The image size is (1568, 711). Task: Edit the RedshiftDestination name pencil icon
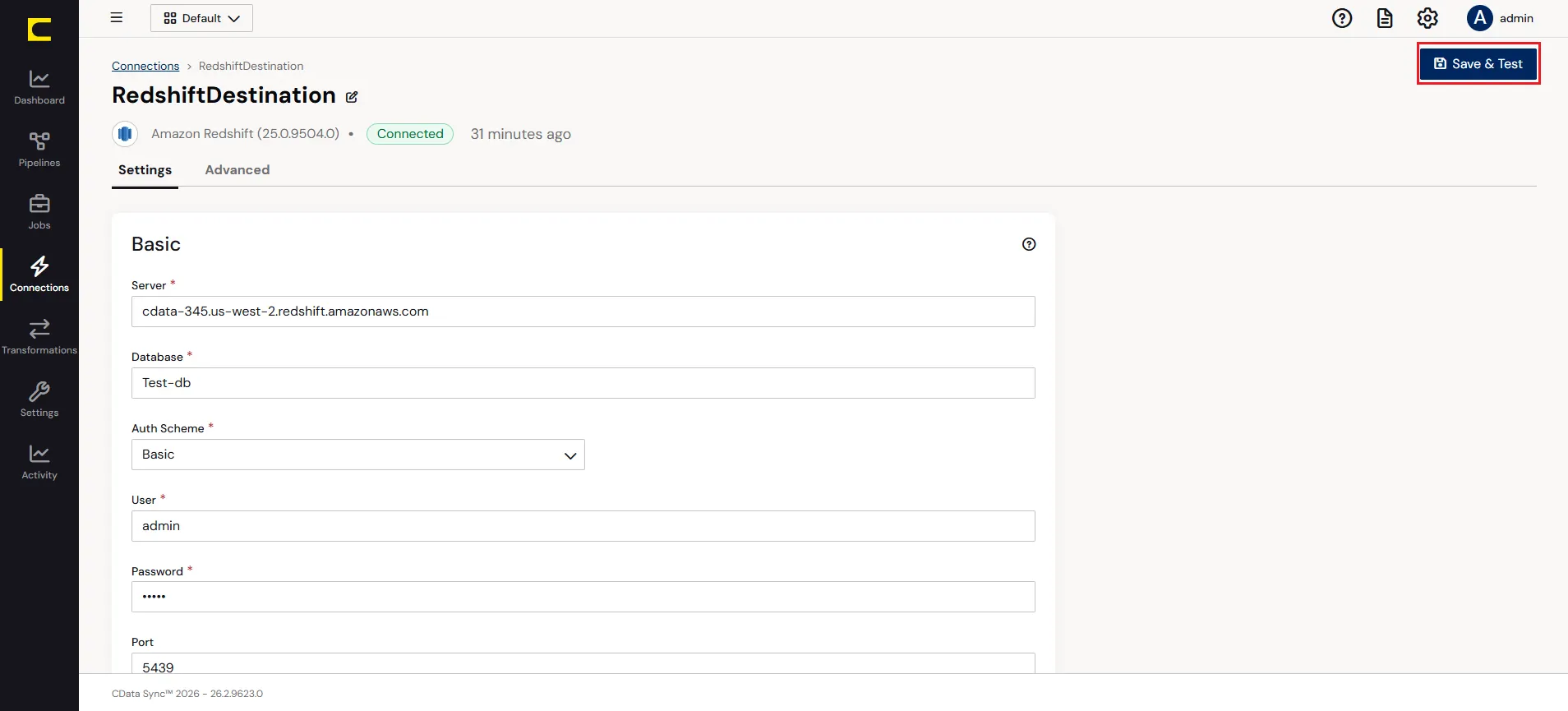tap(352, 97)
